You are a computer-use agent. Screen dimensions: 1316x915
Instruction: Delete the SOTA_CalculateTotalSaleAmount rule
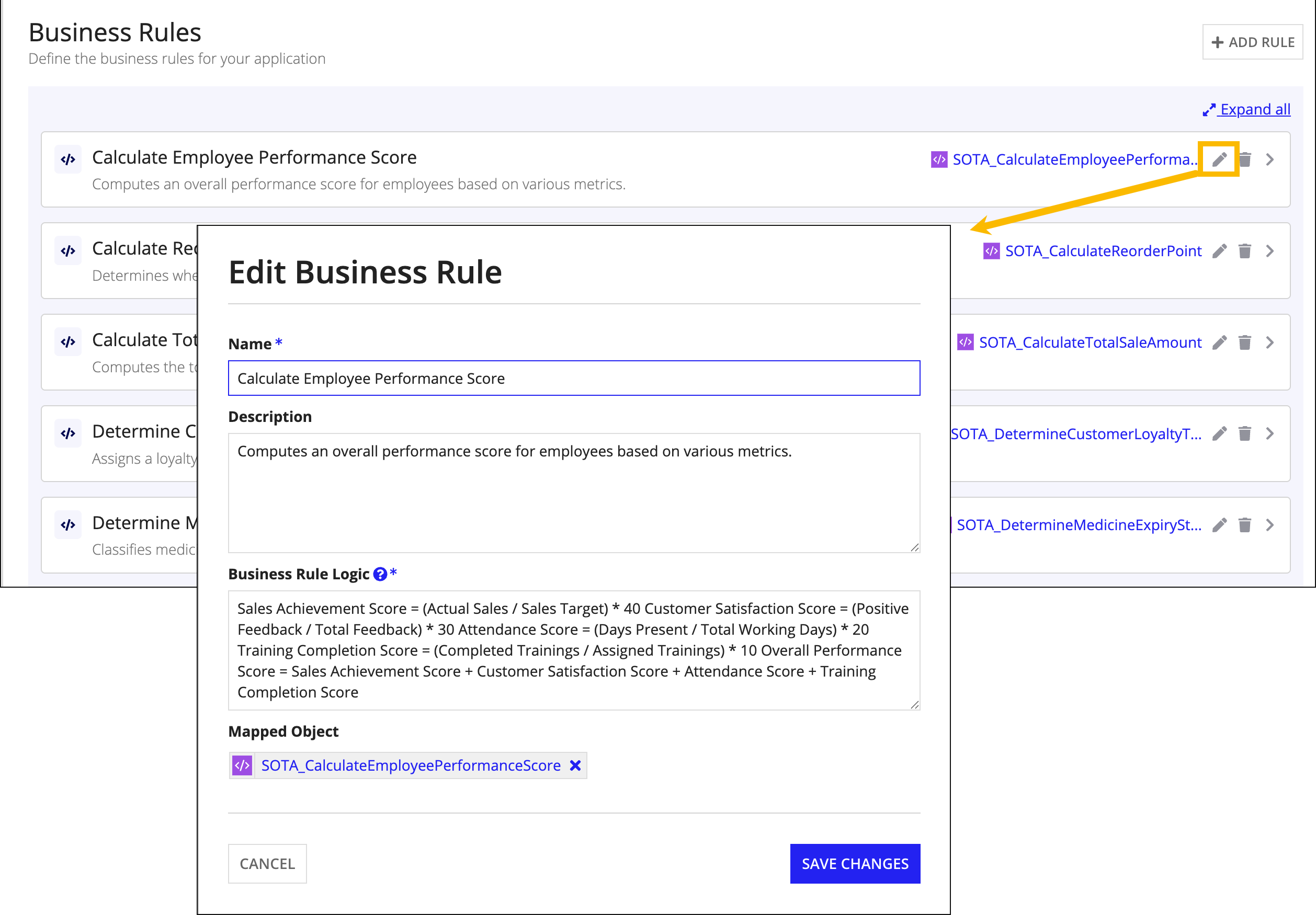pyautogui.click(x=1245, y=342)
